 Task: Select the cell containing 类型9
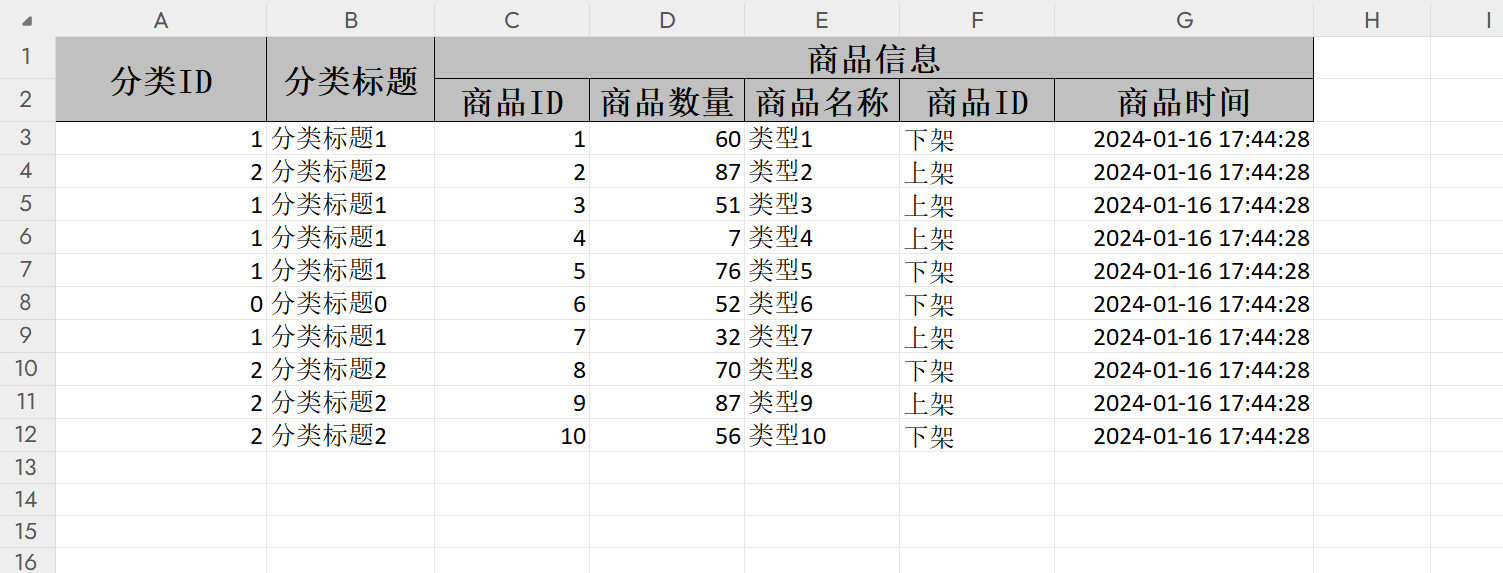click(x=822, y=402)
